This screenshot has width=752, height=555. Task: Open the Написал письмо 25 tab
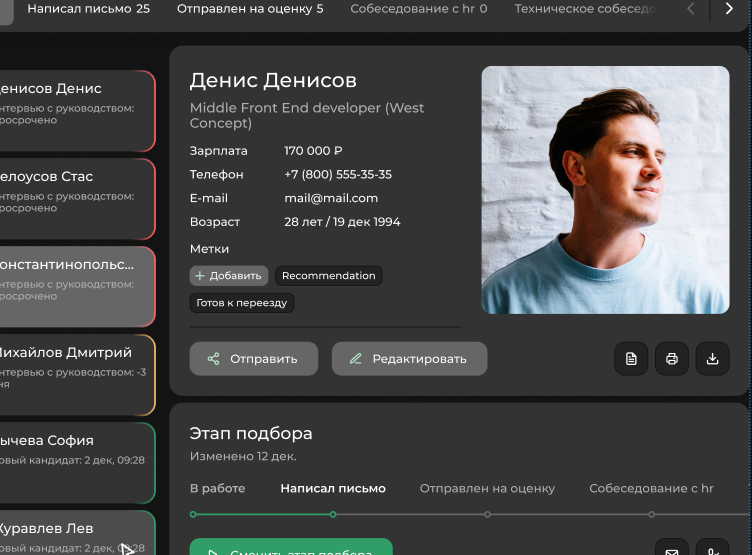[x=88, y=9]
